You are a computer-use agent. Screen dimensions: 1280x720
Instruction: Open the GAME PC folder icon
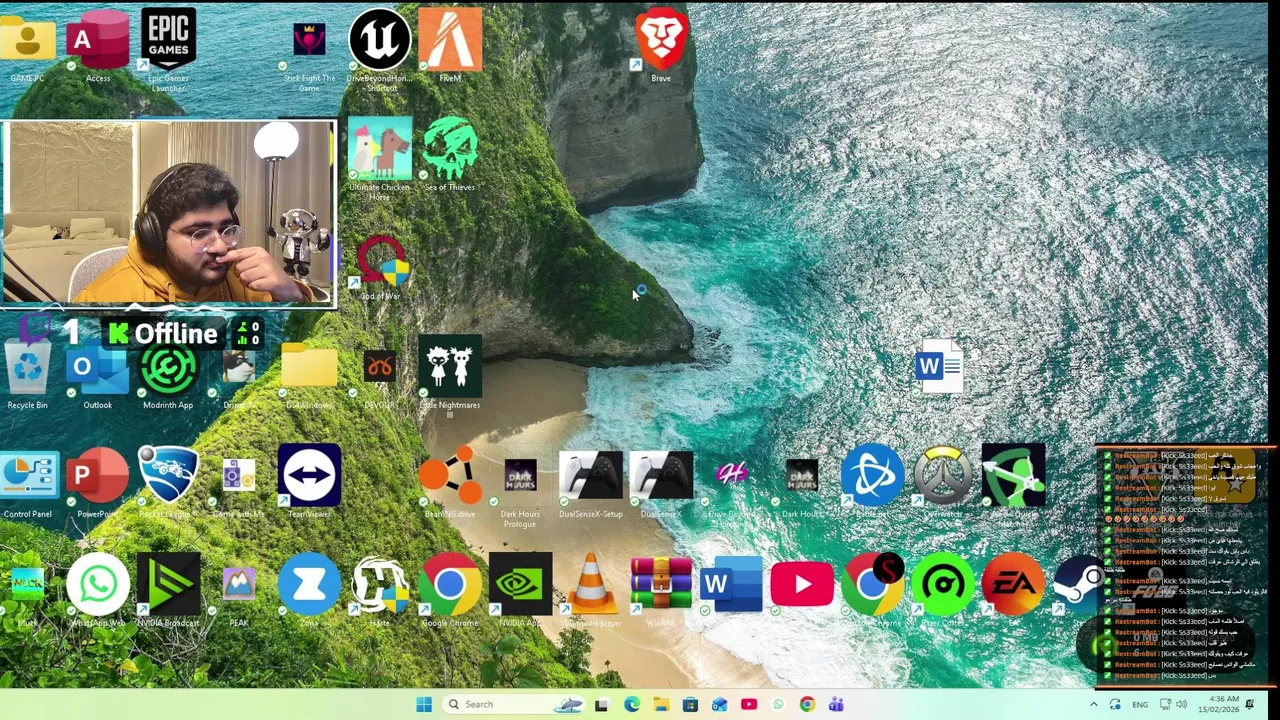click(28, 40)
